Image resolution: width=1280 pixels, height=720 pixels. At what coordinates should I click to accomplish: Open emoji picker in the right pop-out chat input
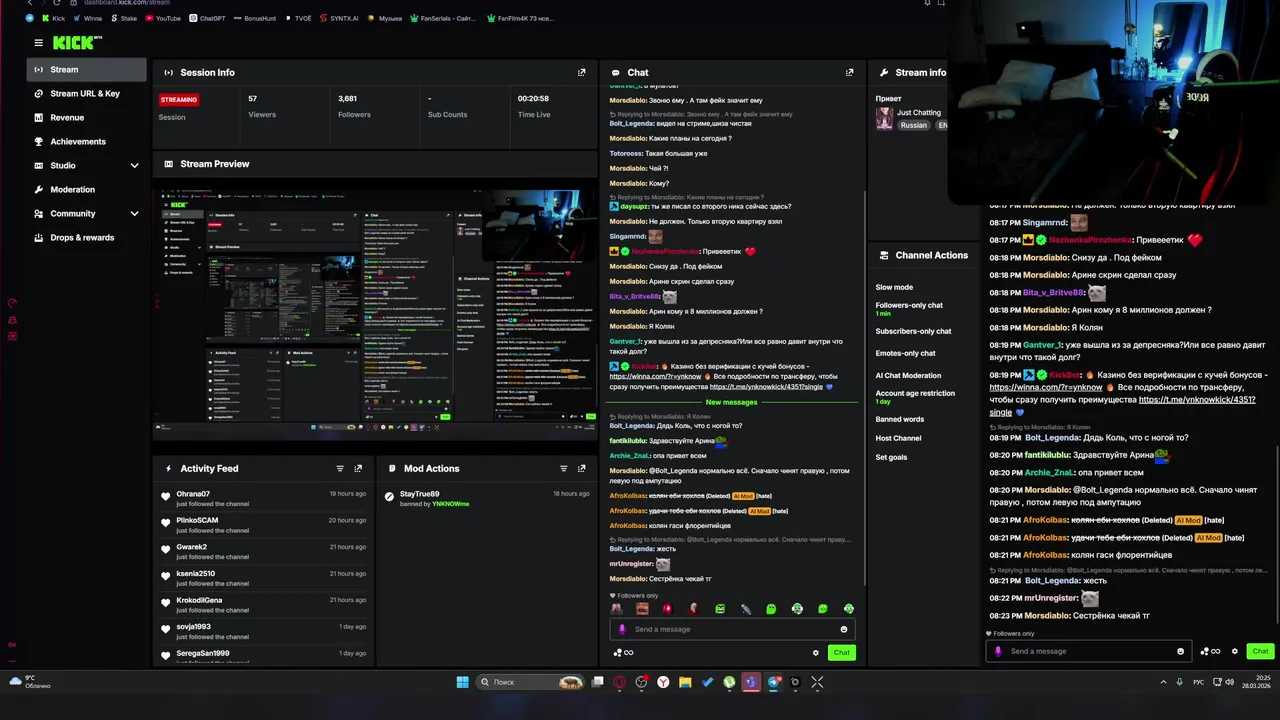[1181, 651]
